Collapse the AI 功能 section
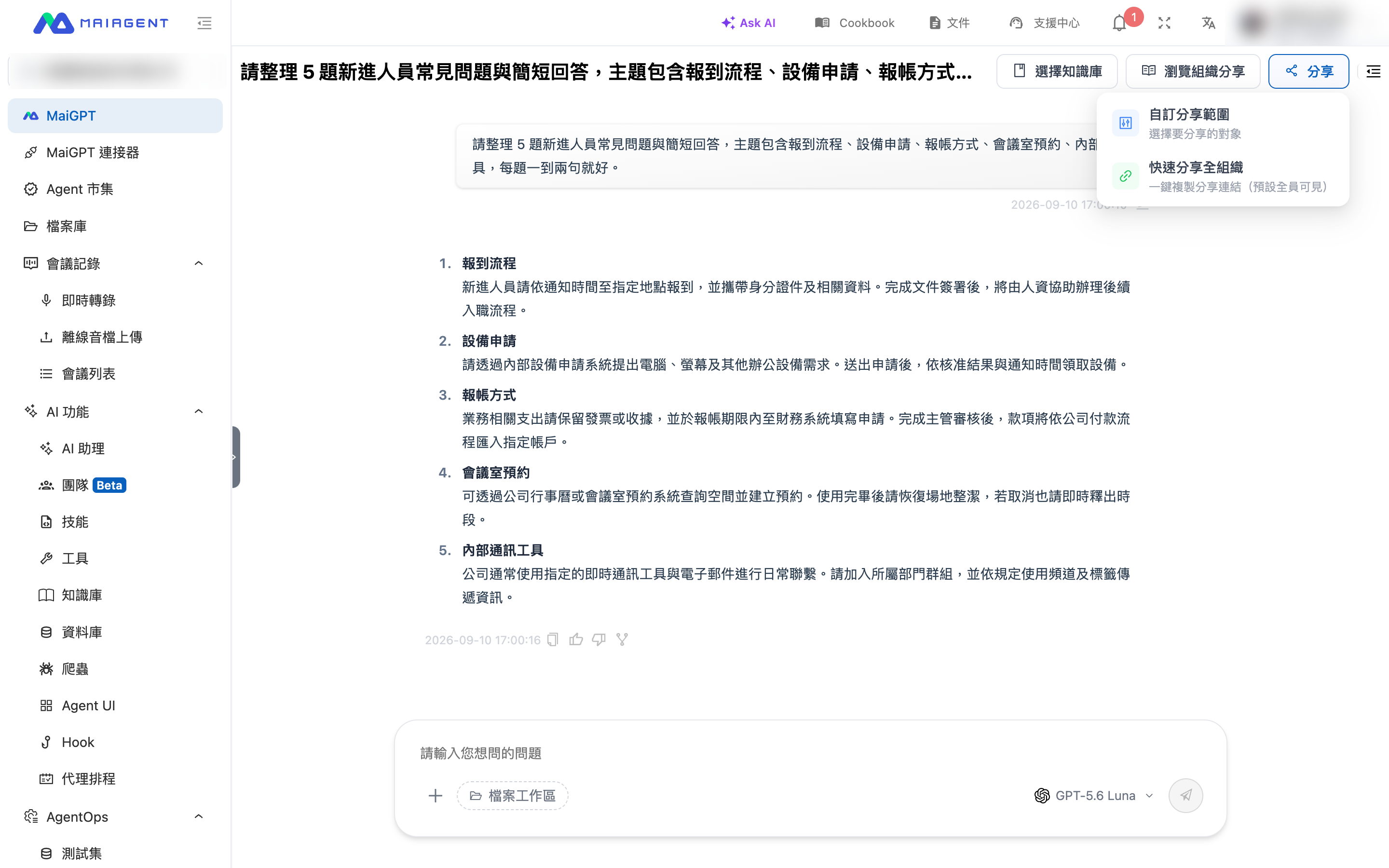 click(199, 412)
